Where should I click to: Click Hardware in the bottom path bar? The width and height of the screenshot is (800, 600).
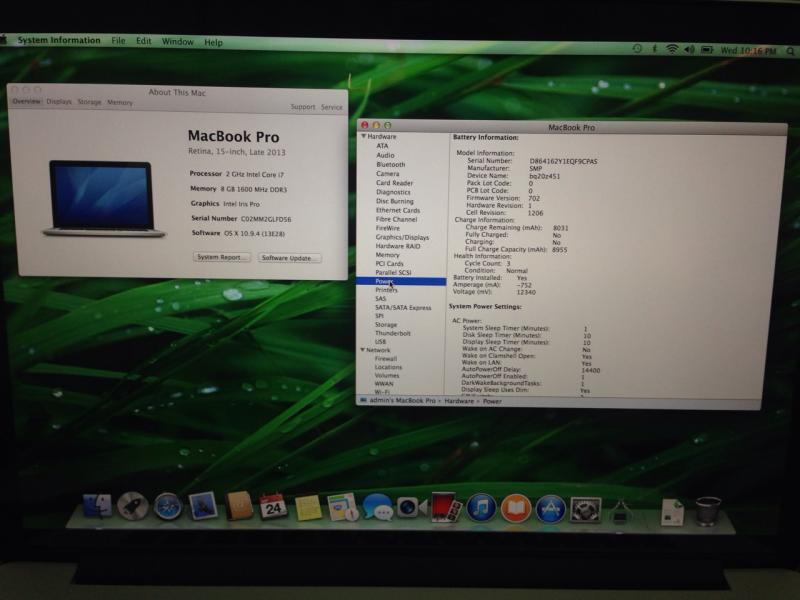pos(459,402)
